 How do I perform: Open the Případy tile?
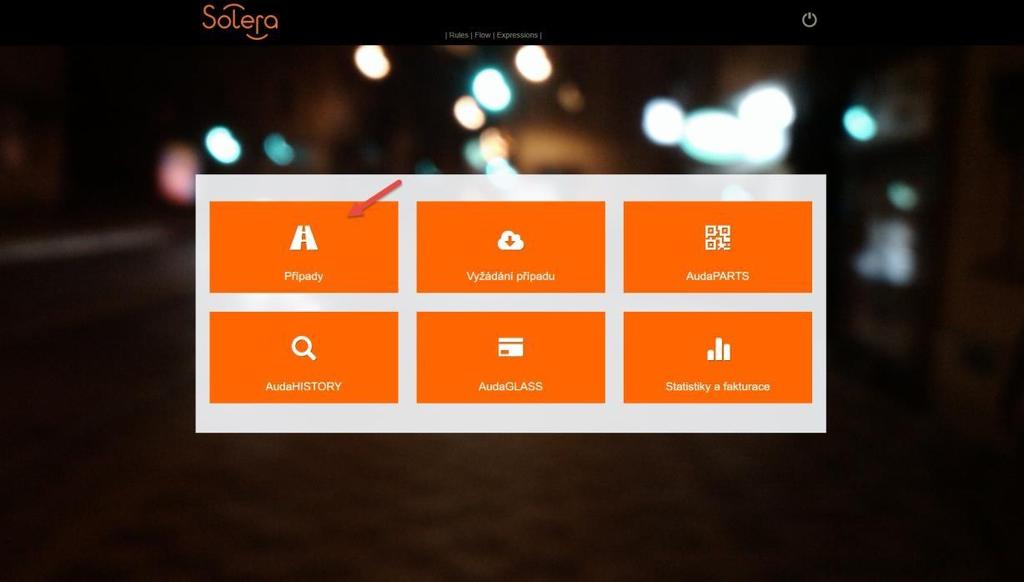click(x=304, y=247)
